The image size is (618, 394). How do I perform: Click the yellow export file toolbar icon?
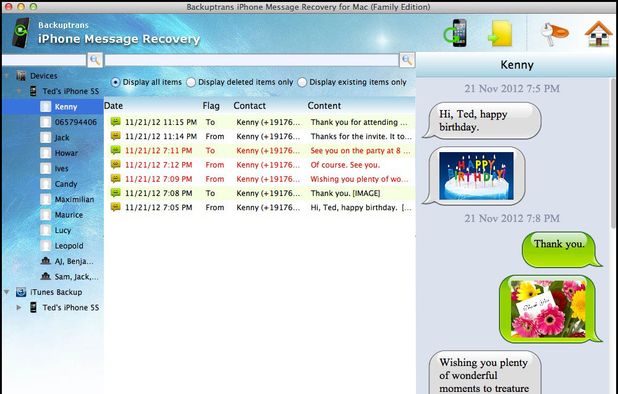point(500,34)
